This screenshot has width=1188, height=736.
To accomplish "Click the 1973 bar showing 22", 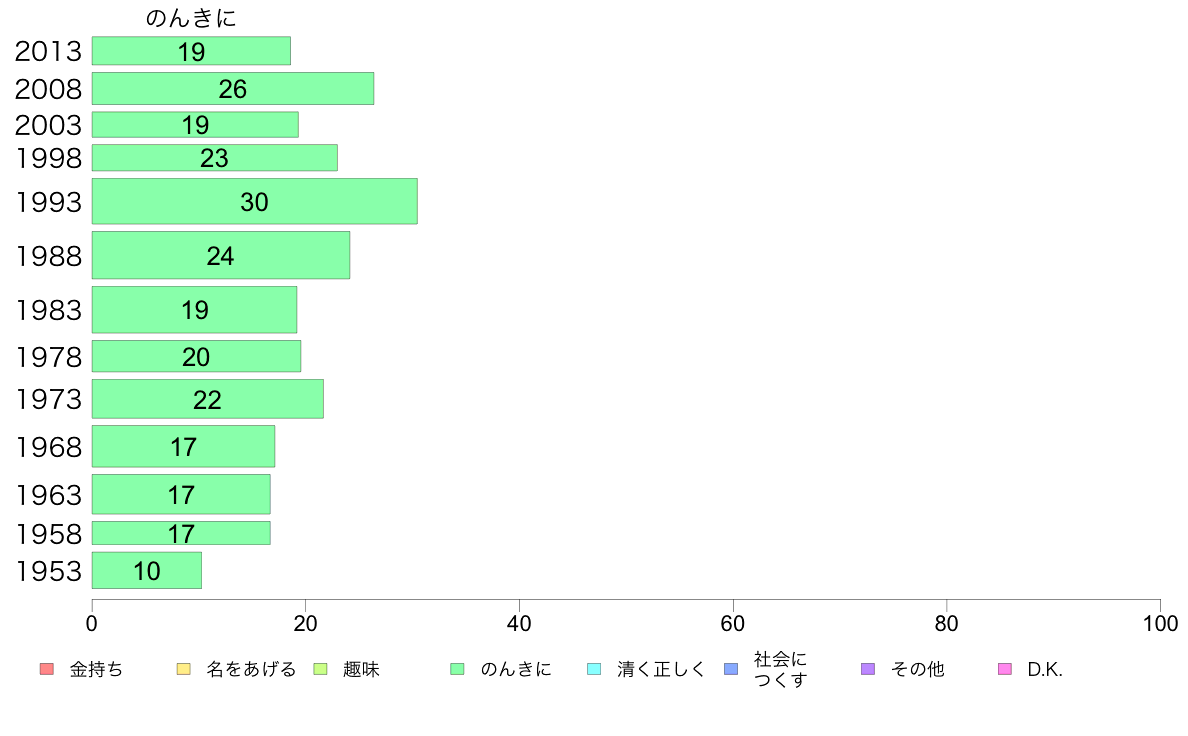I will tap(208, 399).
